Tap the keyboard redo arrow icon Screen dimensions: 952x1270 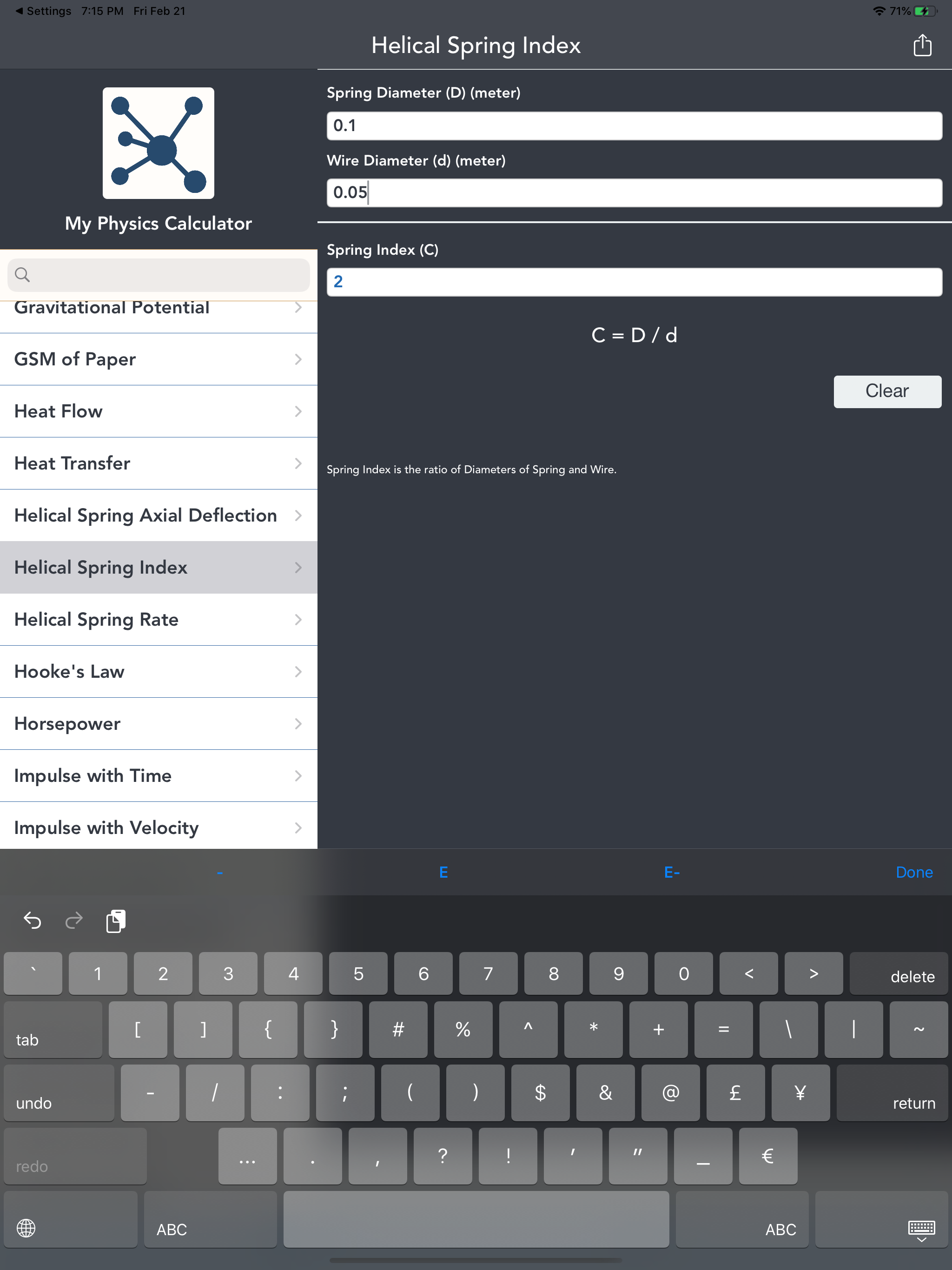point(73,921)
